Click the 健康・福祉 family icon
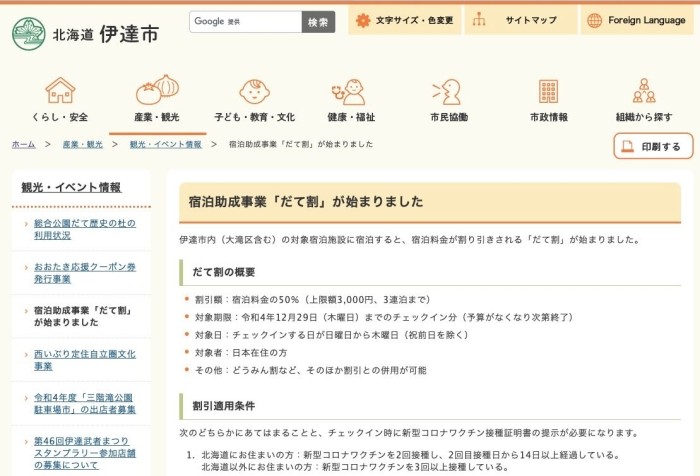Viewport: 700px width, 476px height. pyautogui.click(x=350, y=91)
